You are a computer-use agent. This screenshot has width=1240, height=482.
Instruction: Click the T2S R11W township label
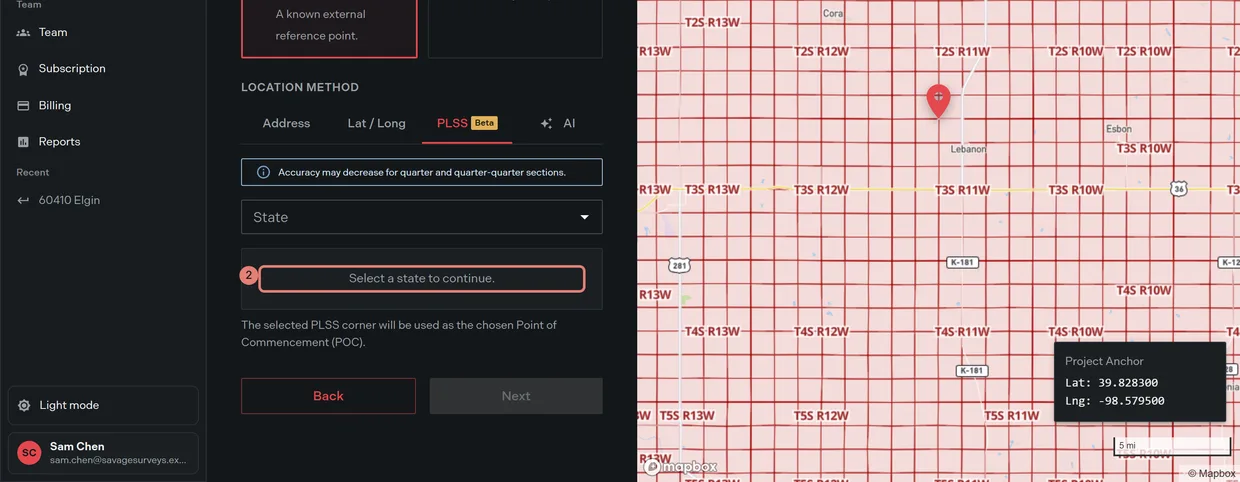coord(962,51)
